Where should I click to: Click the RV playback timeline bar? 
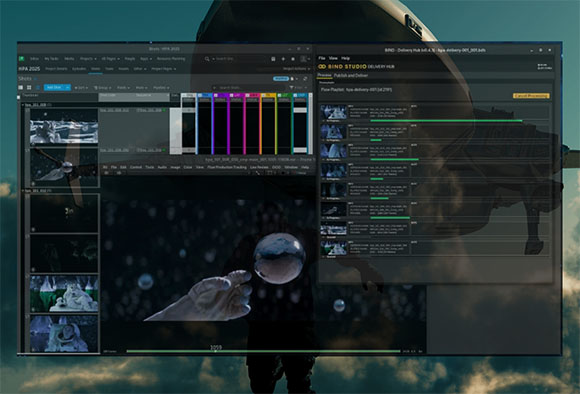coord(263,351)
